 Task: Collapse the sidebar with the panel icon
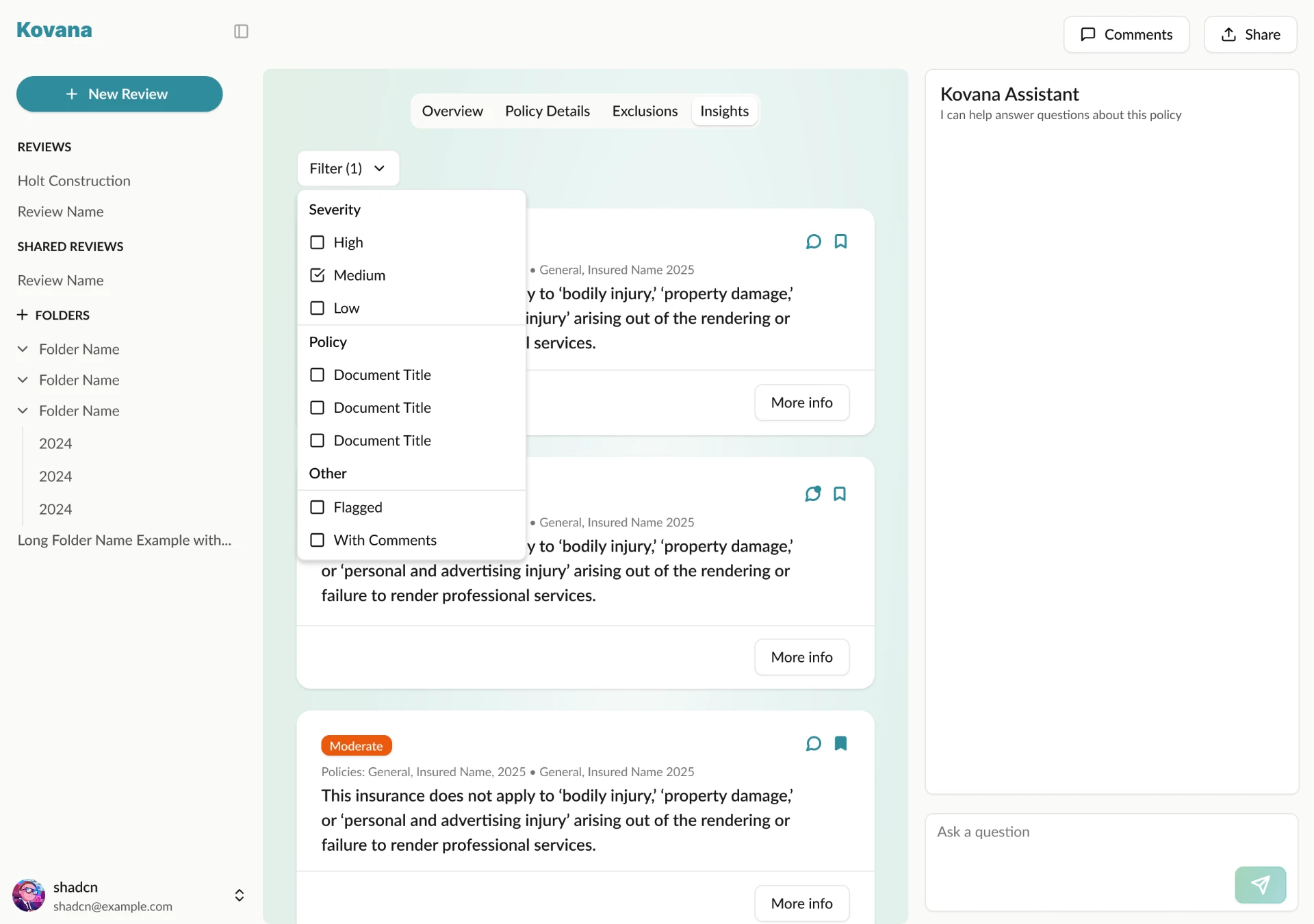[x=241, y=31]
